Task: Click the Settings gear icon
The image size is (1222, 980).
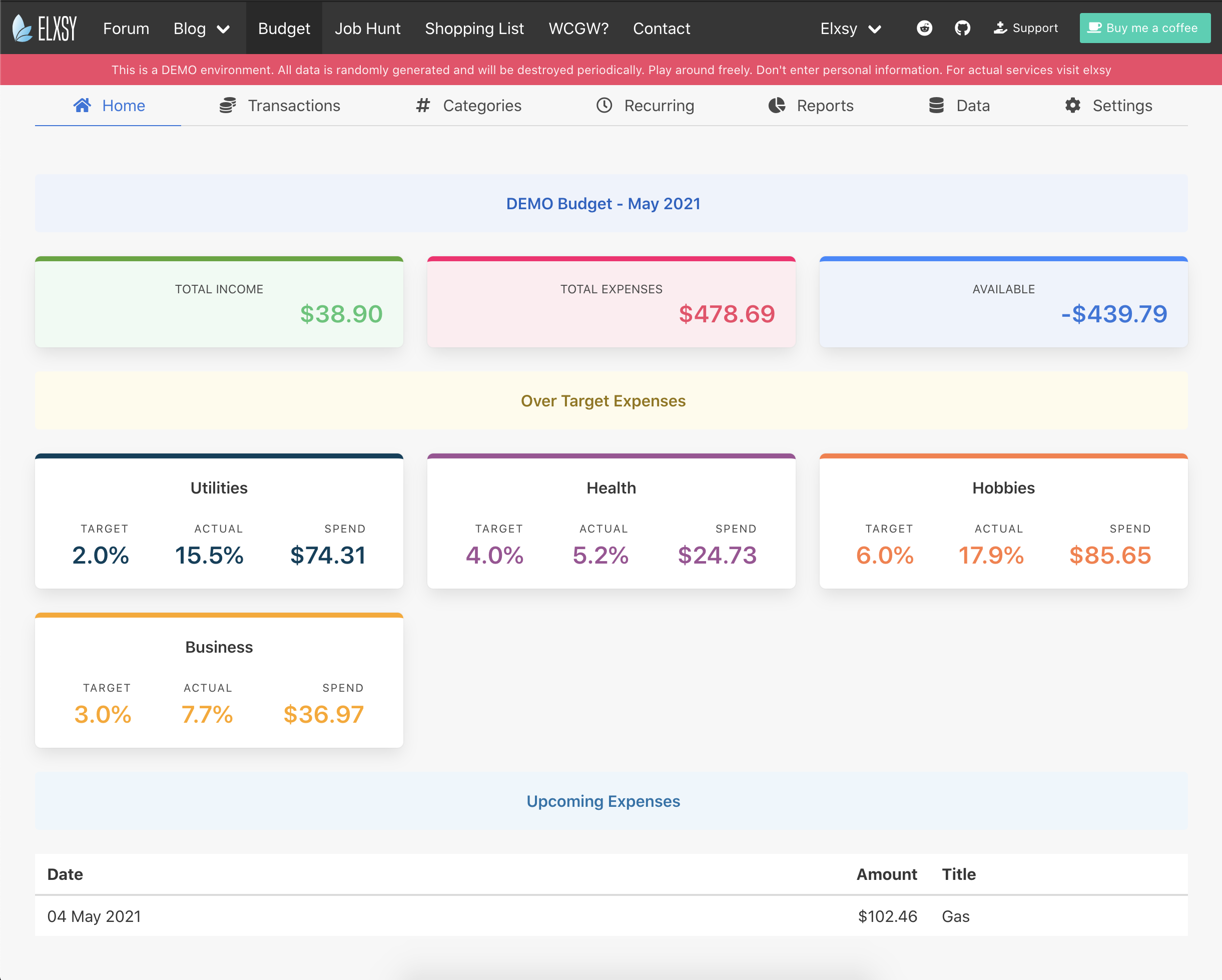Action: (1072, 106)
